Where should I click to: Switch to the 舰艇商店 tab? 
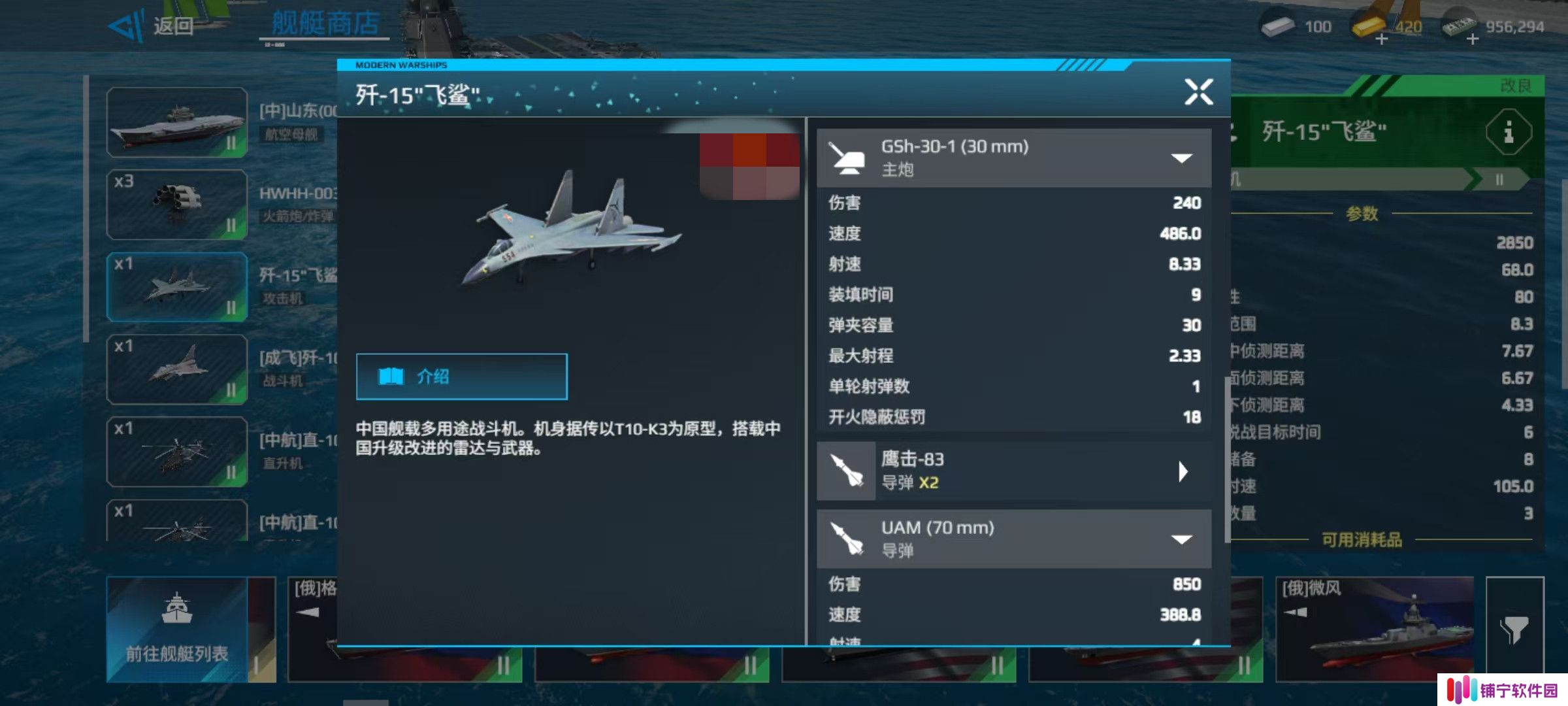pyautogui.click(x=325, y=24)
